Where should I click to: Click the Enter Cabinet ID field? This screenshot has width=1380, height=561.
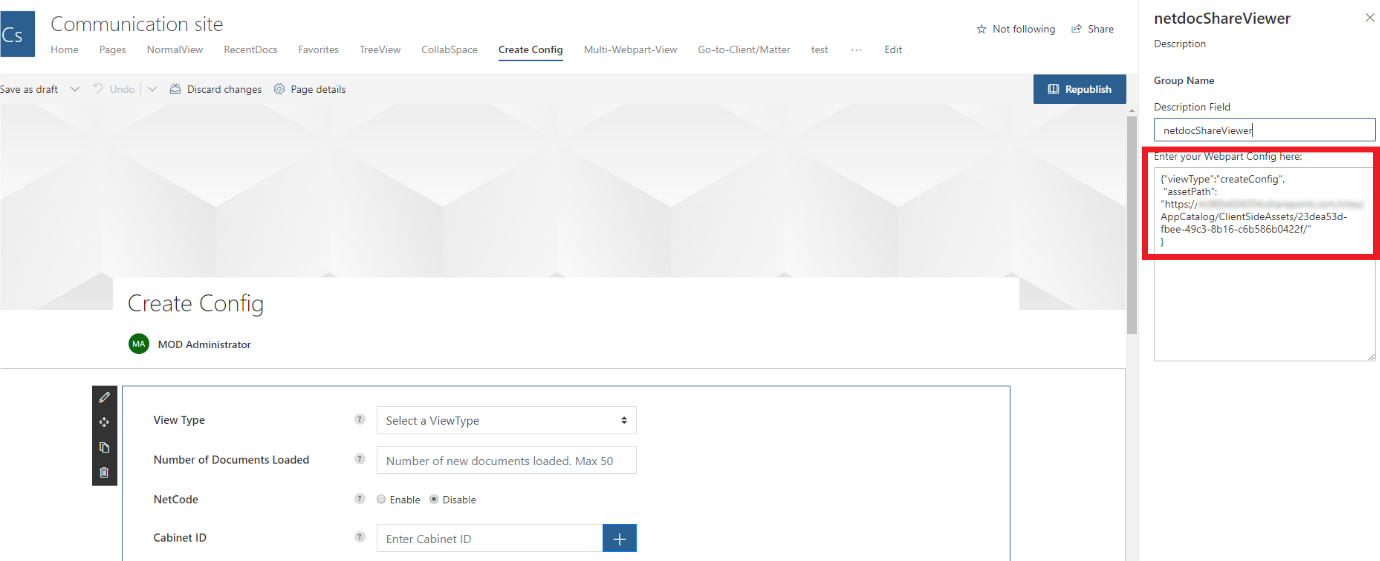coord(490,538)
